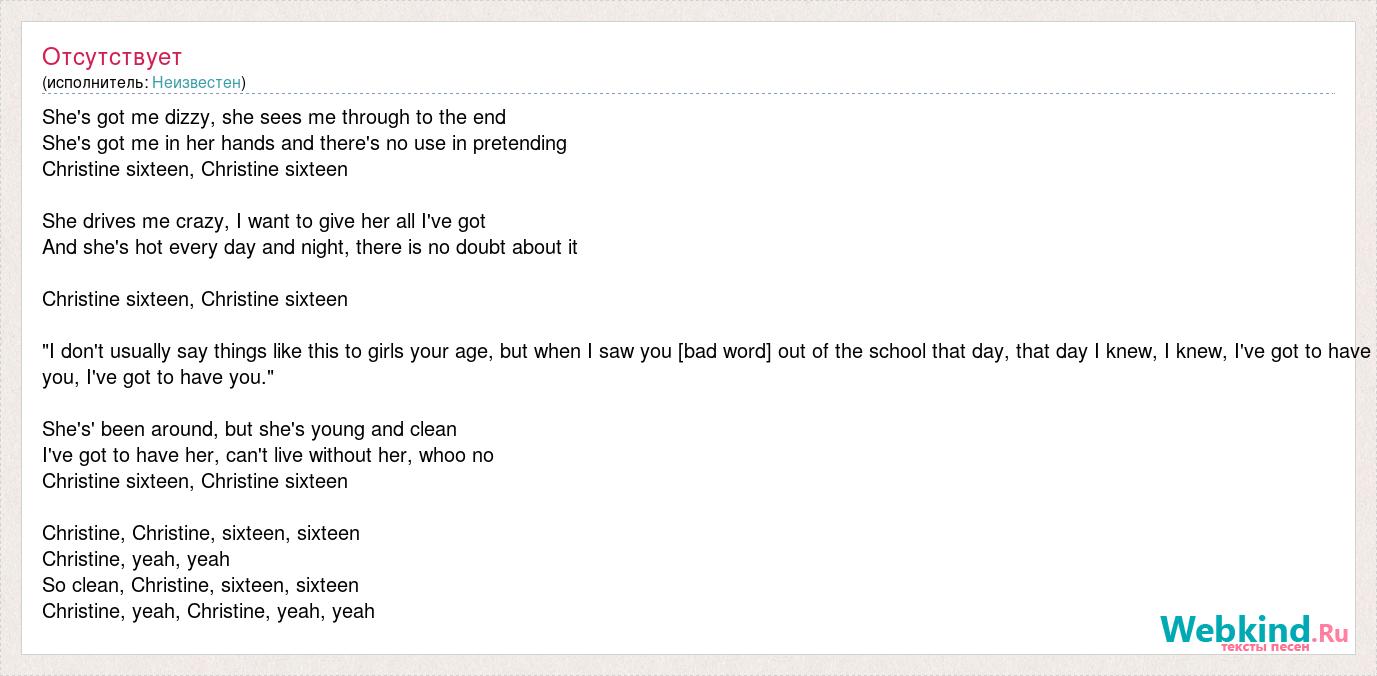Click the line "Christine, Christine, sixteen, sixteen"
1377x676 pixels.
(201, 533)
